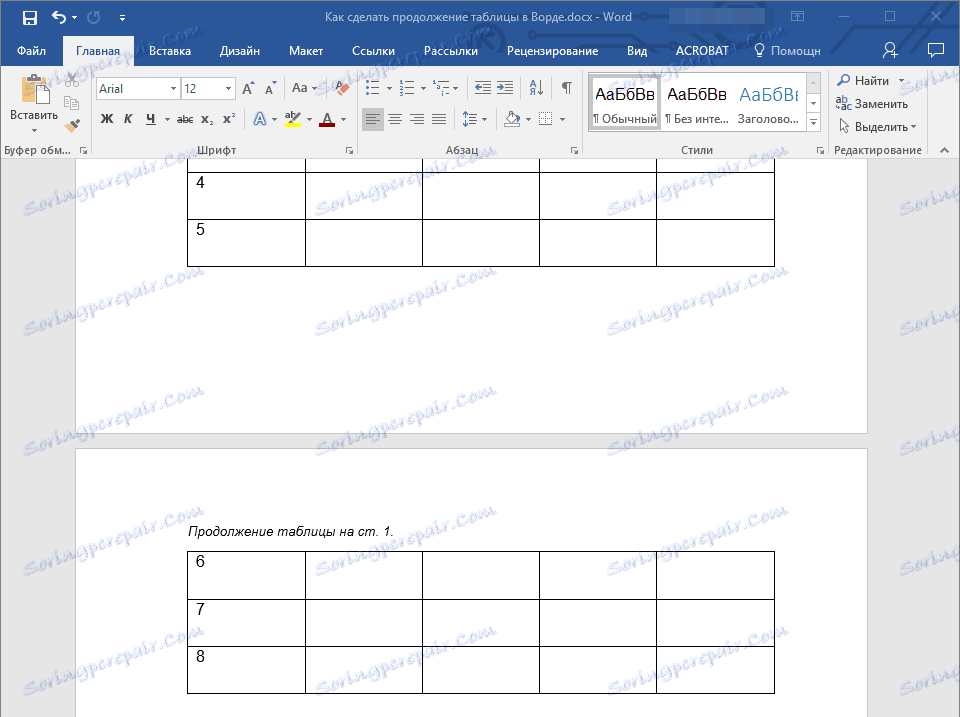Toggle left text alignment
Screen dimensions: 960x717
coord(372,119)
